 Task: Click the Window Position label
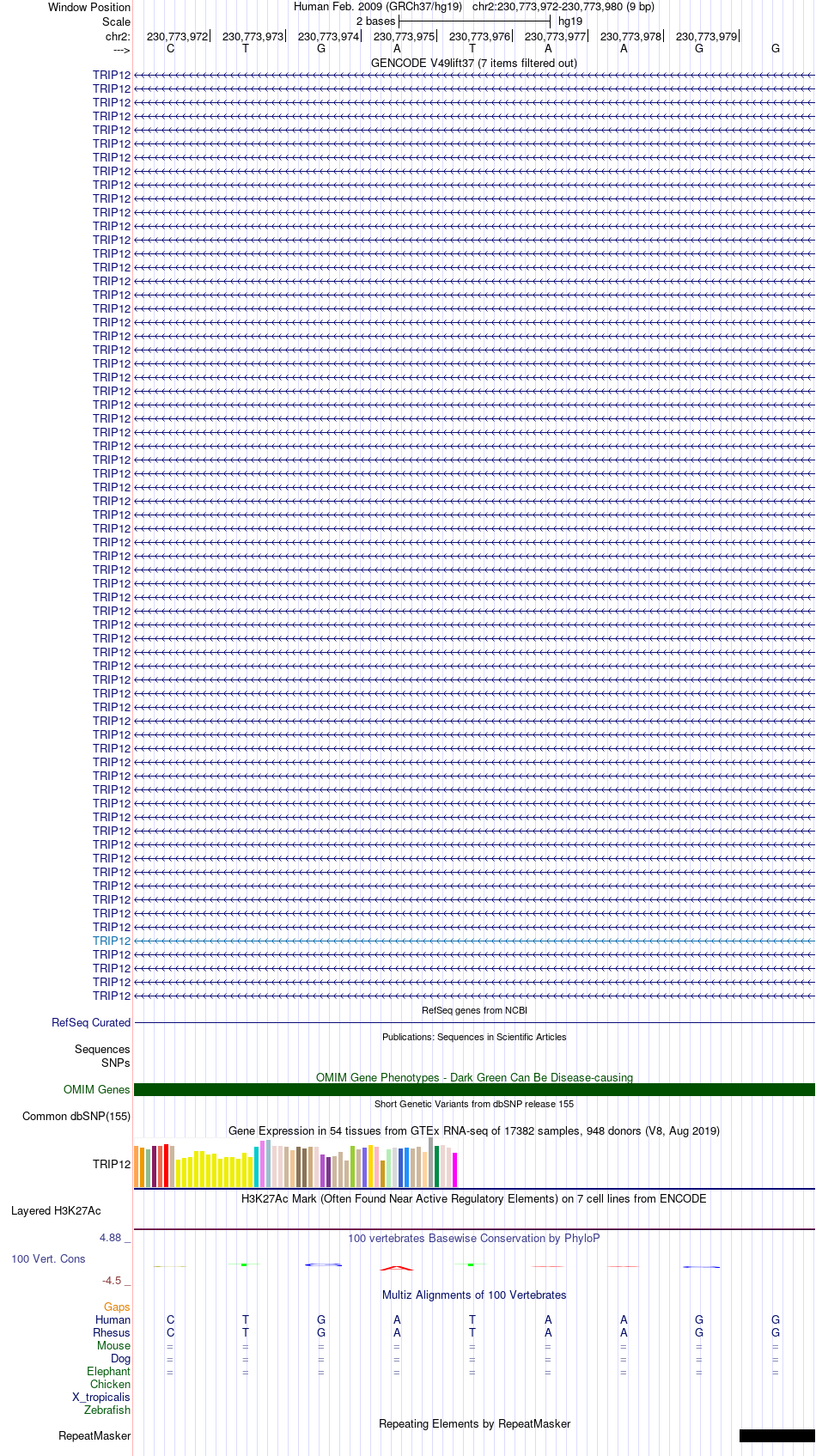coord(89,7)
